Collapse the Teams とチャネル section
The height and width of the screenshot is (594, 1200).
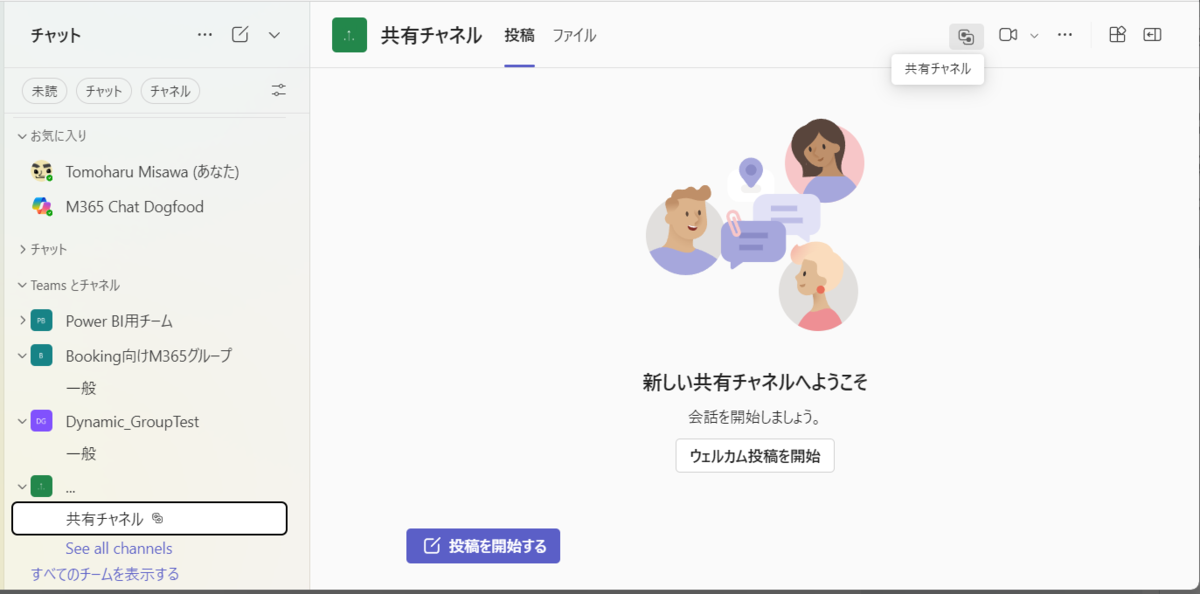pyautogui.click(x=22, y=285)
